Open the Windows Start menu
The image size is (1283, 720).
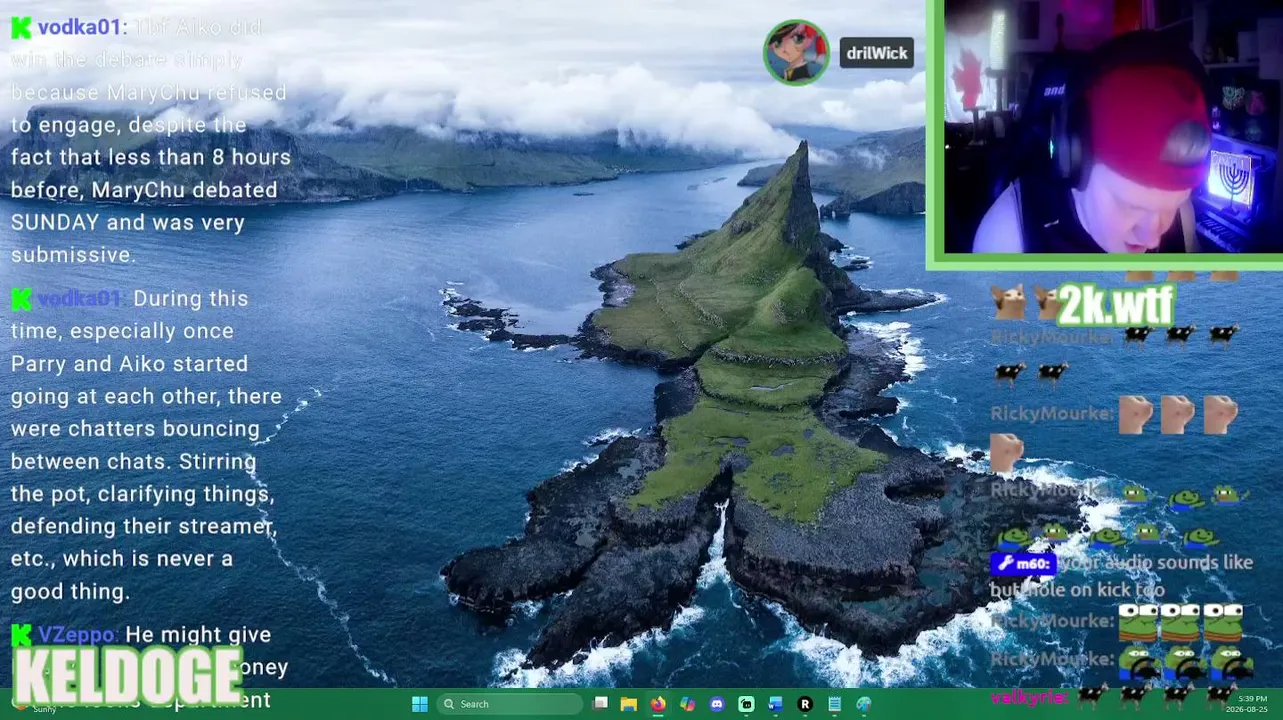click(x=420, y=704)
